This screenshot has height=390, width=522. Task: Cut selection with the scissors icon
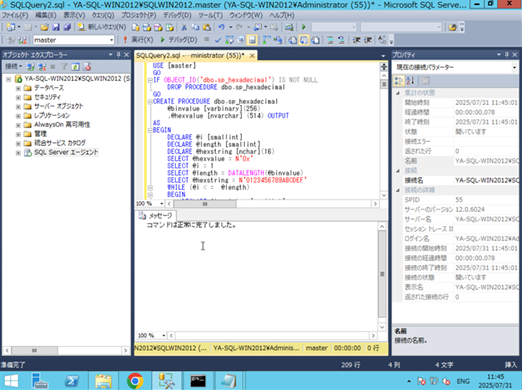coord(184,27)
